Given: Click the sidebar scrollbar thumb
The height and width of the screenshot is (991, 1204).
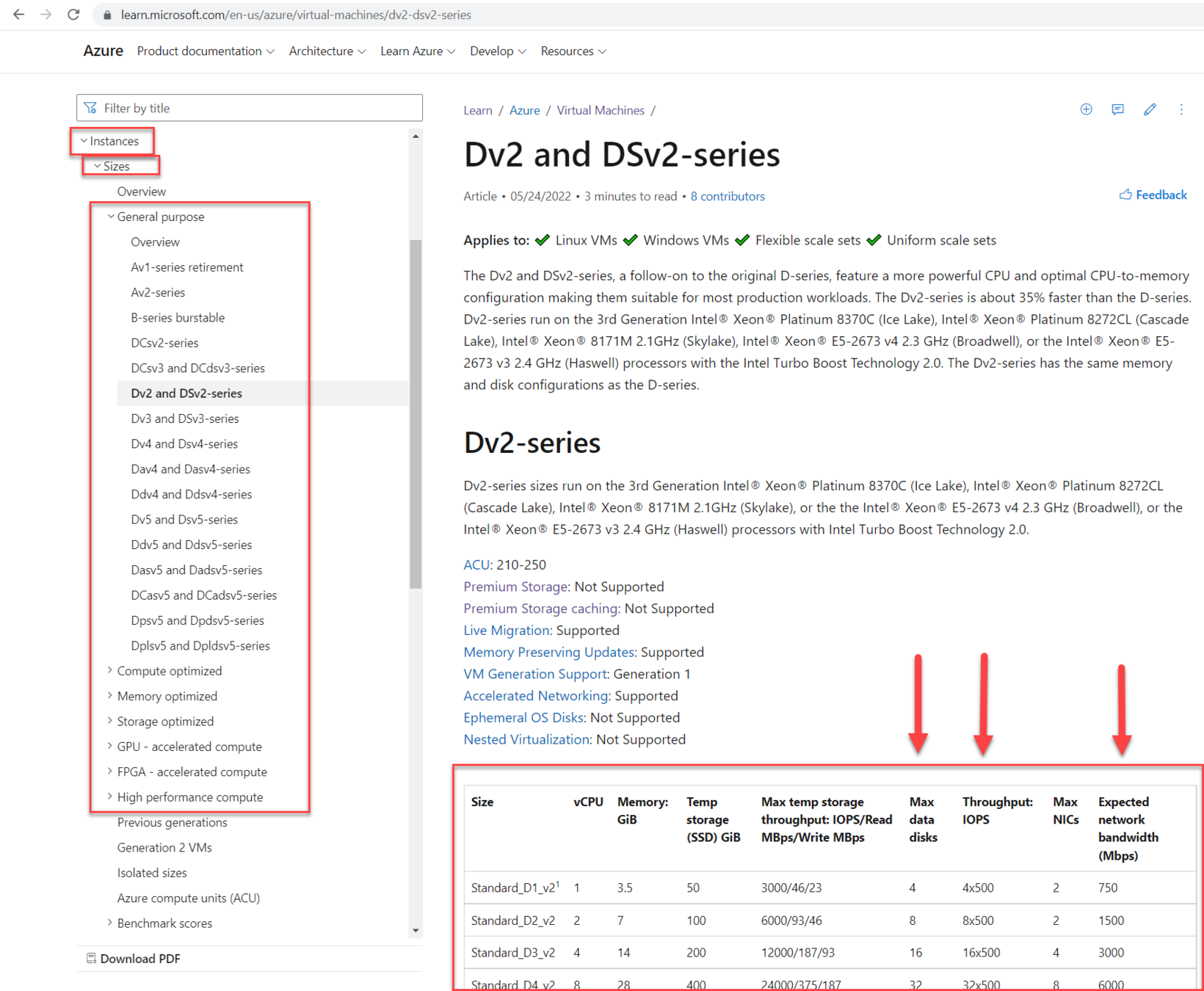Looking at the screenshot, I should [416, 414].
